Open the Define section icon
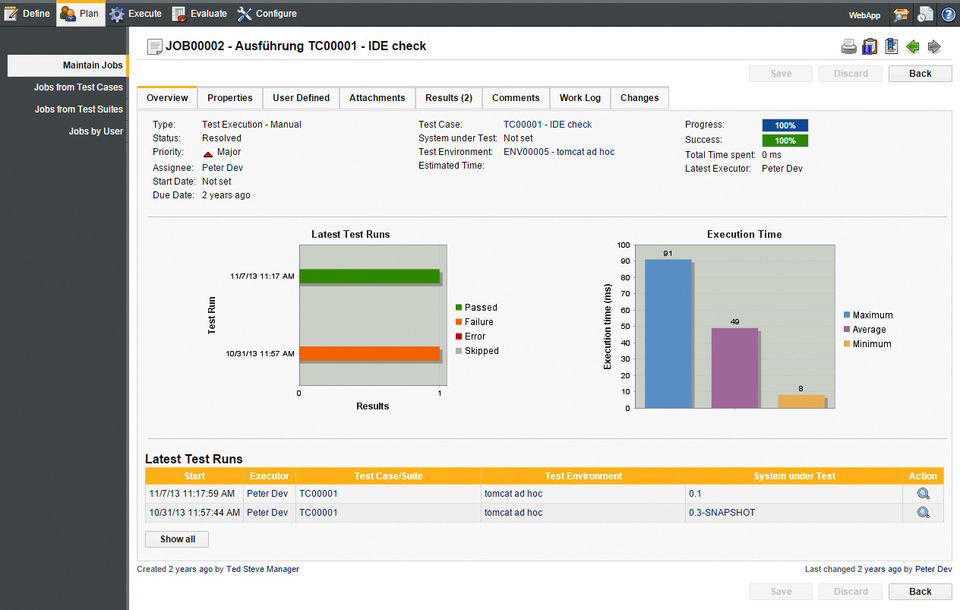This screenshot has width=960, height=610. point(11,13)
